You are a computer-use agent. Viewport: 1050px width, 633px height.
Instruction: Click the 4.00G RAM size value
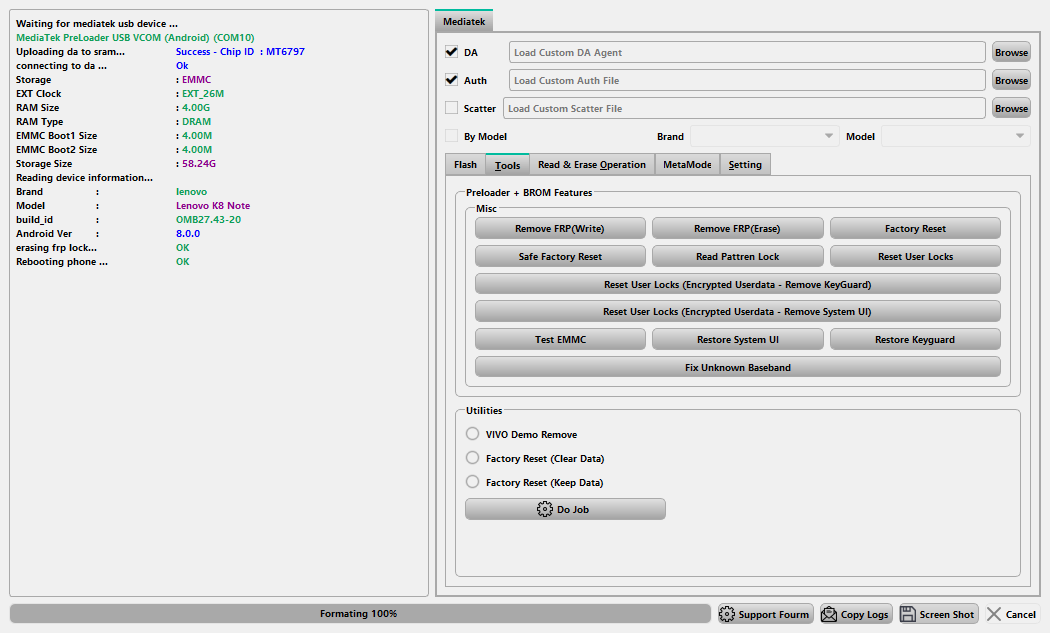coord(196,108)
